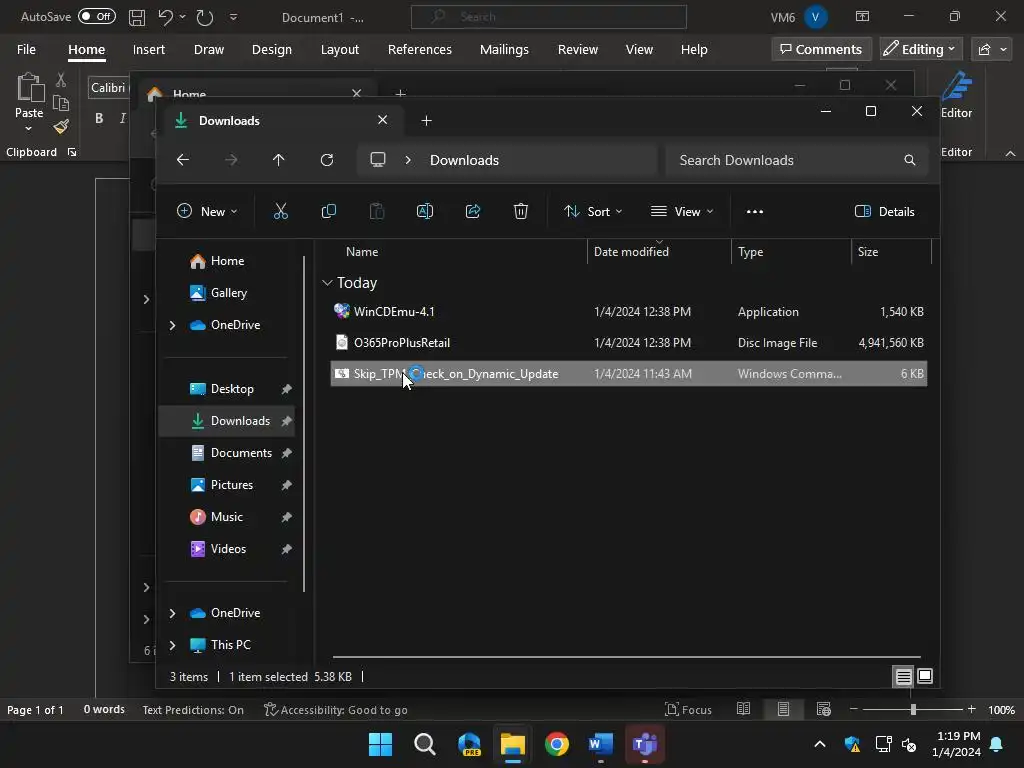
Task: Click the Copy icon in Explorer toolbar
Action: (x=328, y=212)
